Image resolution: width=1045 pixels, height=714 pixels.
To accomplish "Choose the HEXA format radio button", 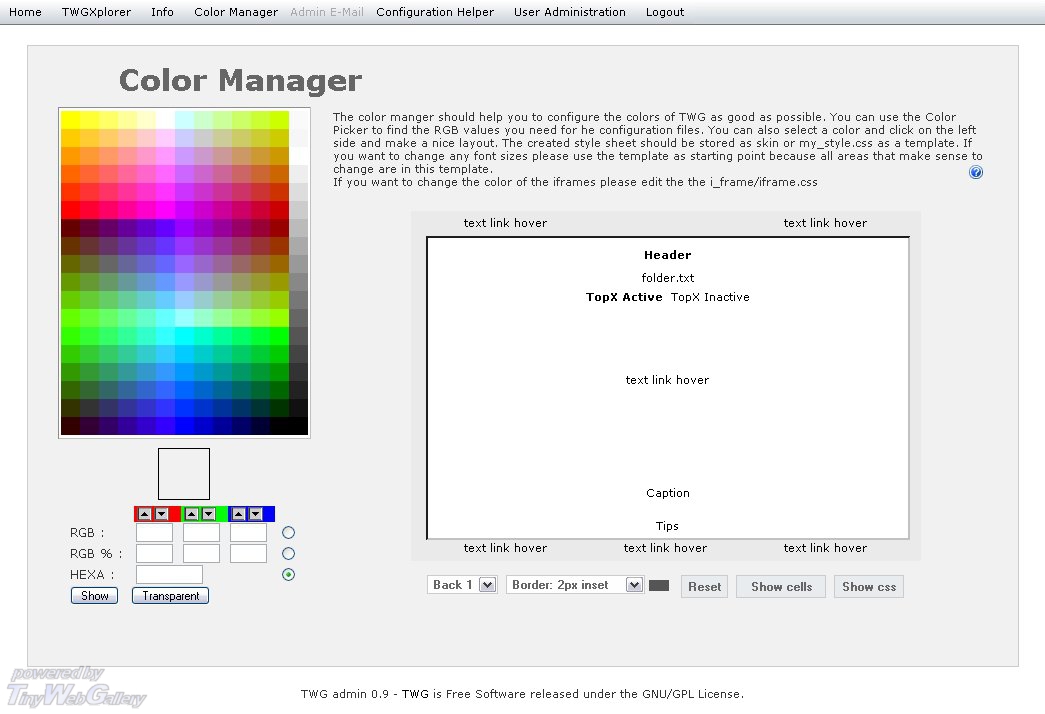I will (289, 574).
